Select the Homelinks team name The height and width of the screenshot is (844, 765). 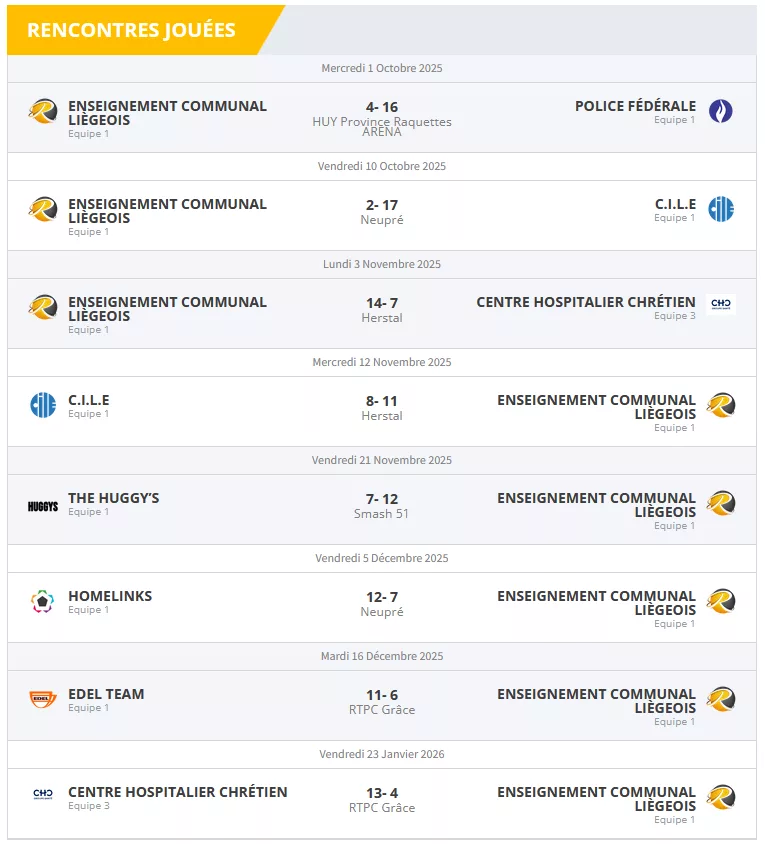110,596
